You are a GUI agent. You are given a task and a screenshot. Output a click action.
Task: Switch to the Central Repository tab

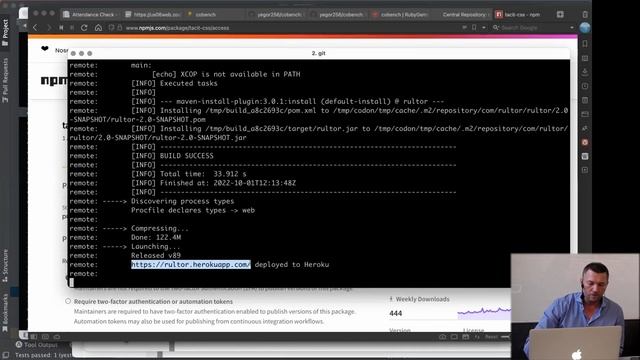pos(462,14)
